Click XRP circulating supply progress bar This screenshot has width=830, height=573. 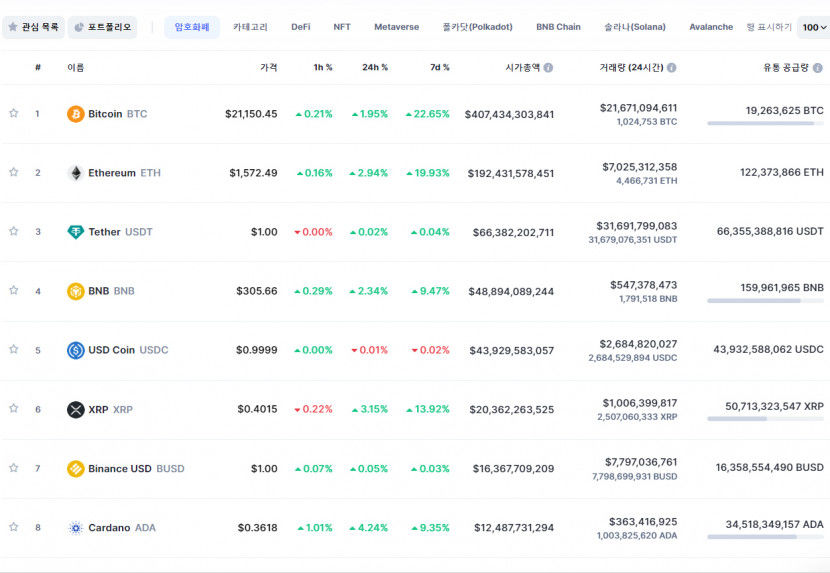765,419
